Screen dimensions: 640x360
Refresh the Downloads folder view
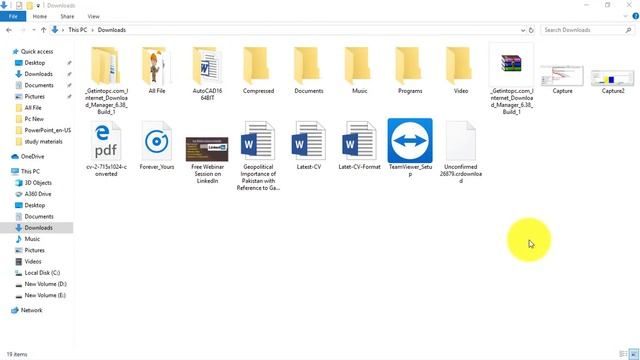point(531,30)
